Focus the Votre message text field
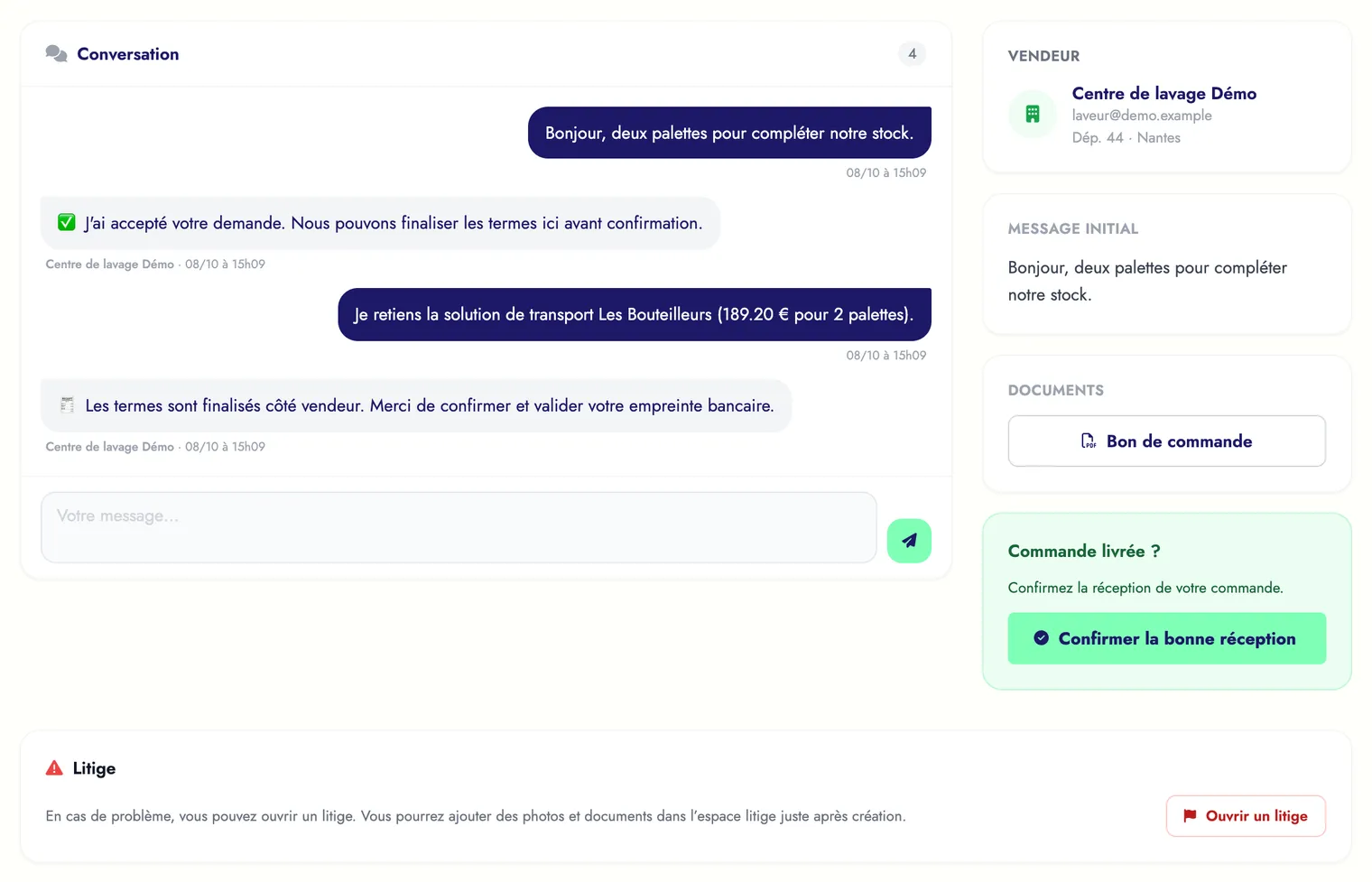Screen dimensions: 1372x882 pos(459,527)
